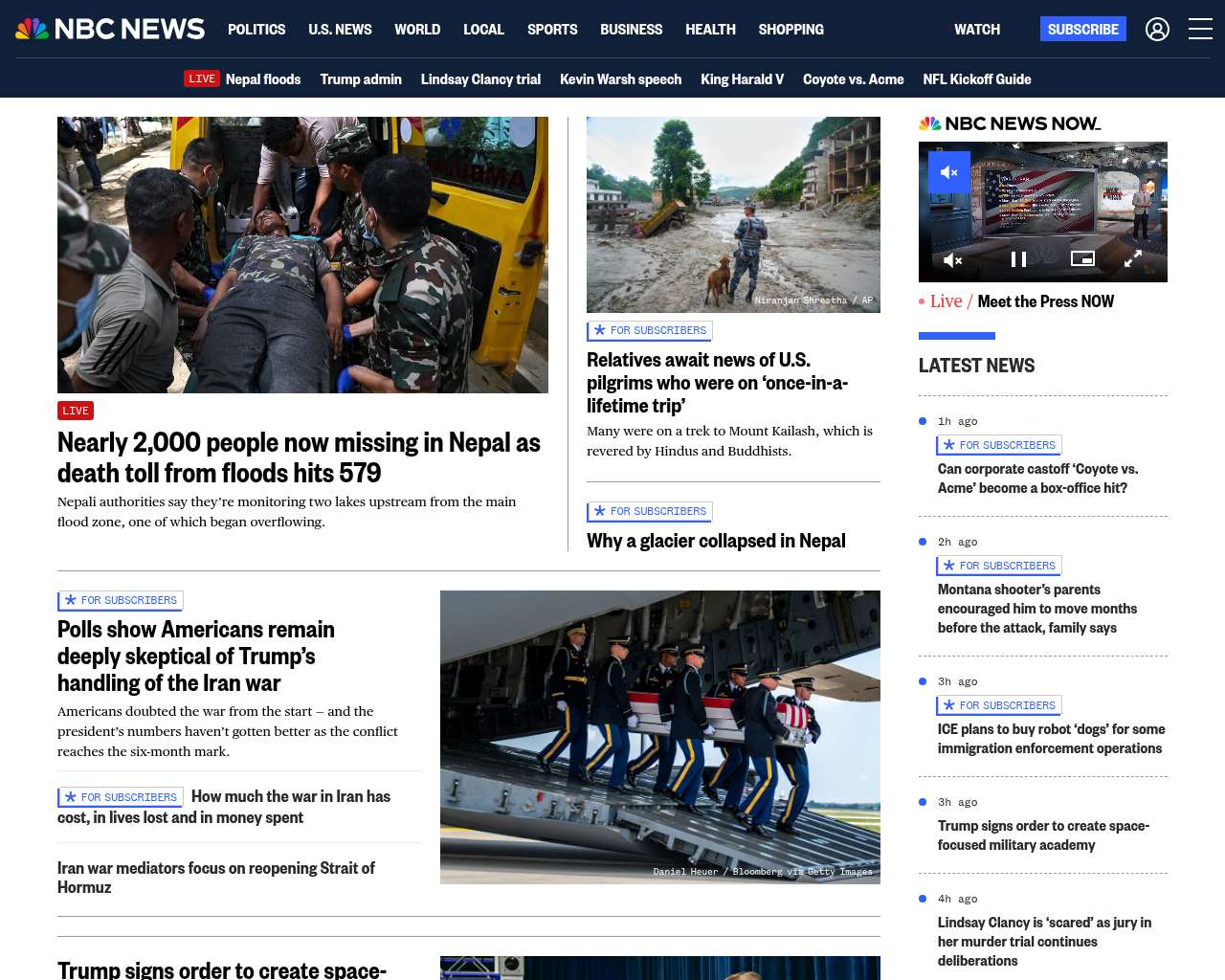Open the Lindsay Clancy trial topic
The image size is (1225, 980).
pos(480,79)
